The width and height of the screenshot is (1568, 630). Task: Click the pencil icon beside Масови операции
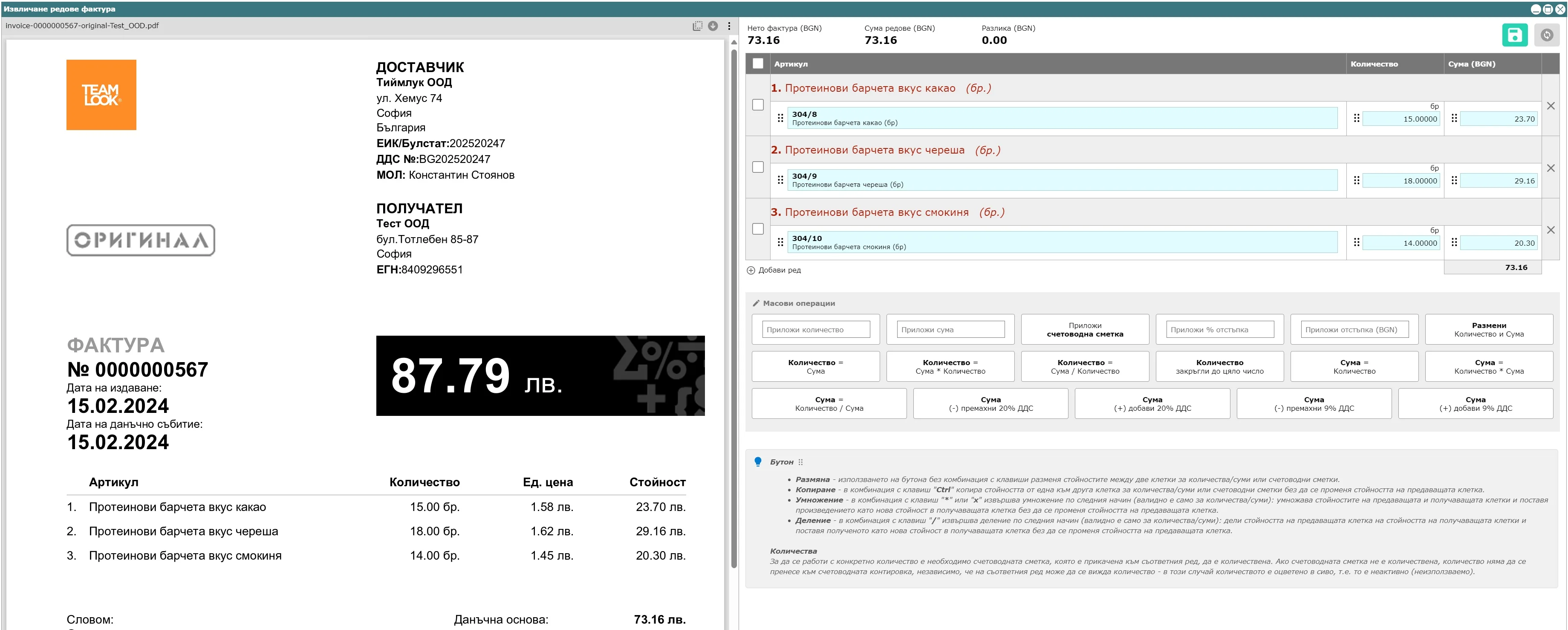pyautogui.click(x=756, y=303)
